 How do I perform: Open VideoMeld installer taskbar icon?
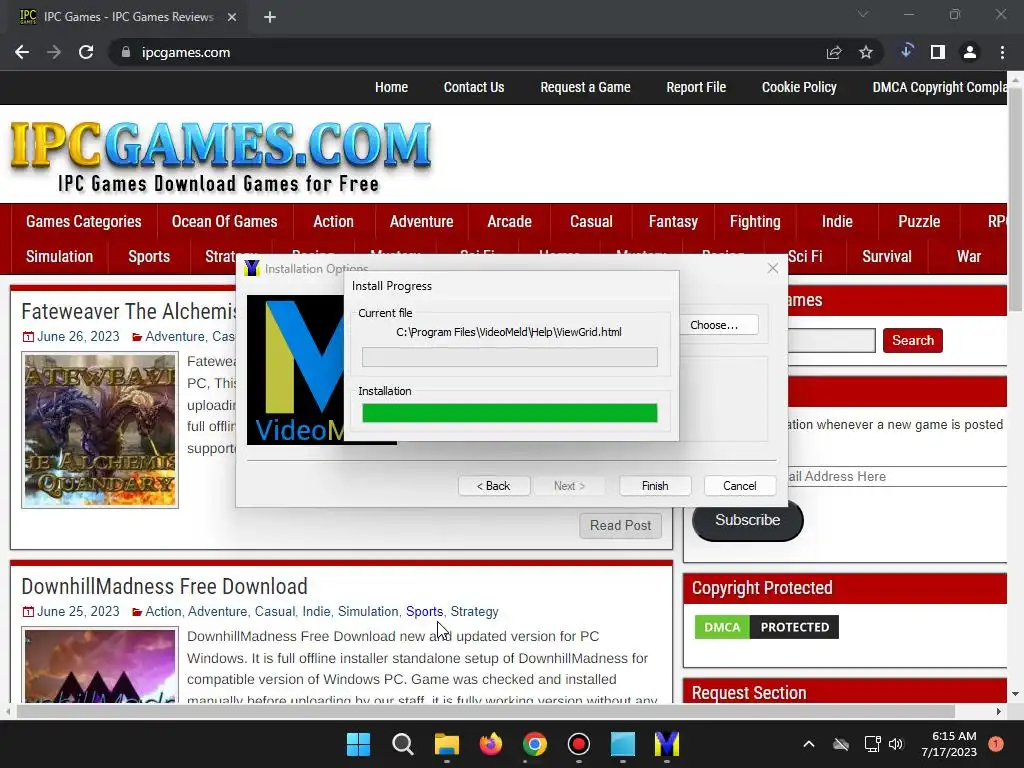[x=667, y=744]
